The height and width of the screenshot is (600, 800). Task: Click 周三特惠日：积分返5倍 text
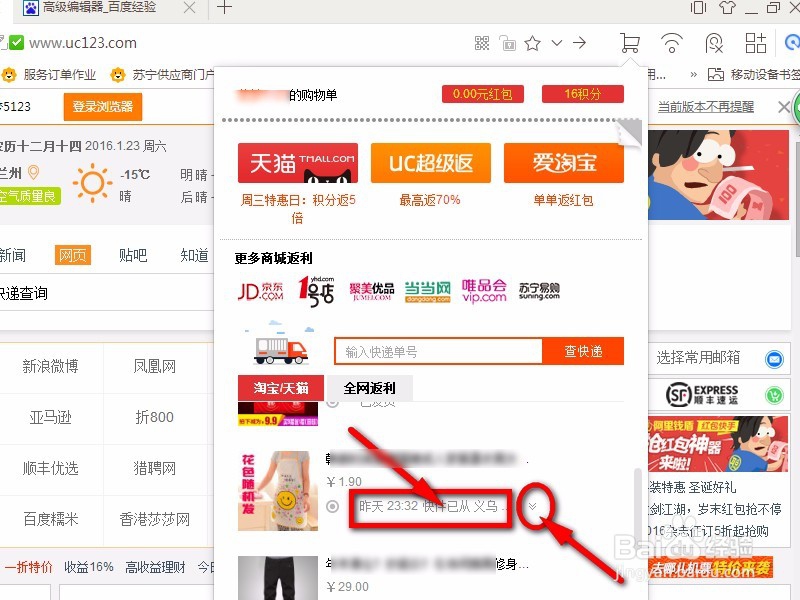298,209
